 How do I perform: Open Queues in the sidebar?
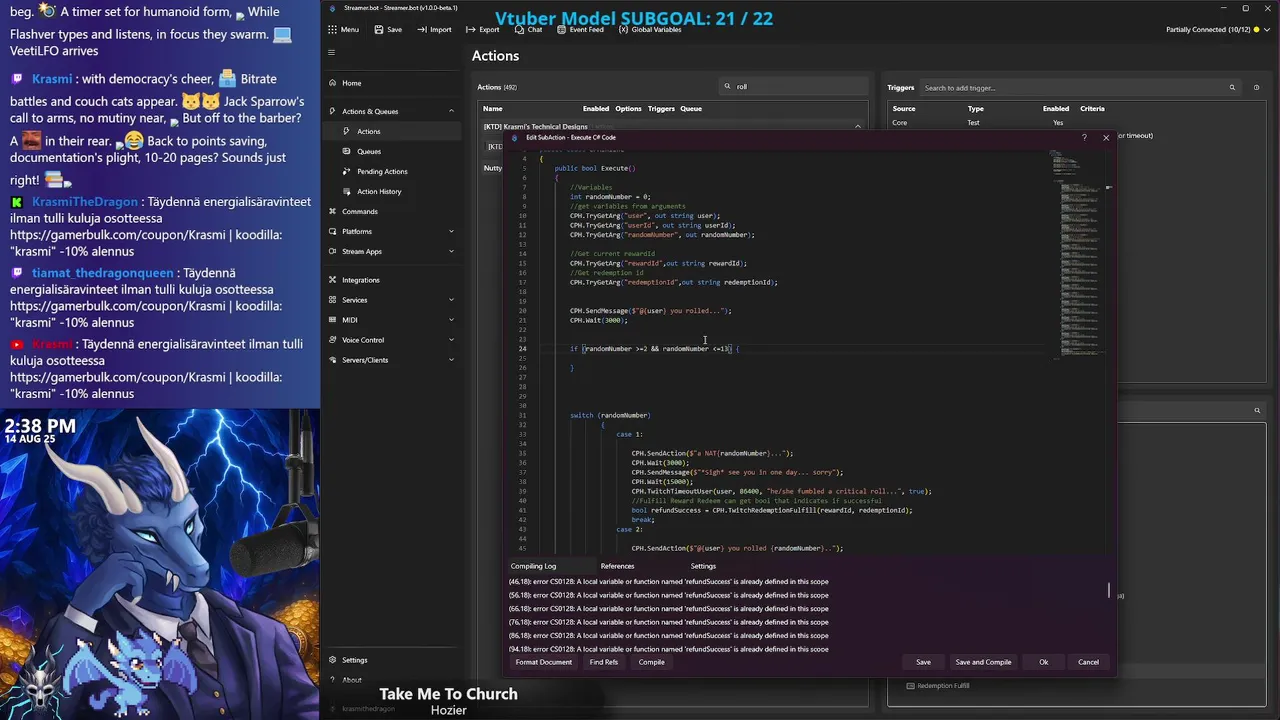pyautogui.click(x=368, y=151)
